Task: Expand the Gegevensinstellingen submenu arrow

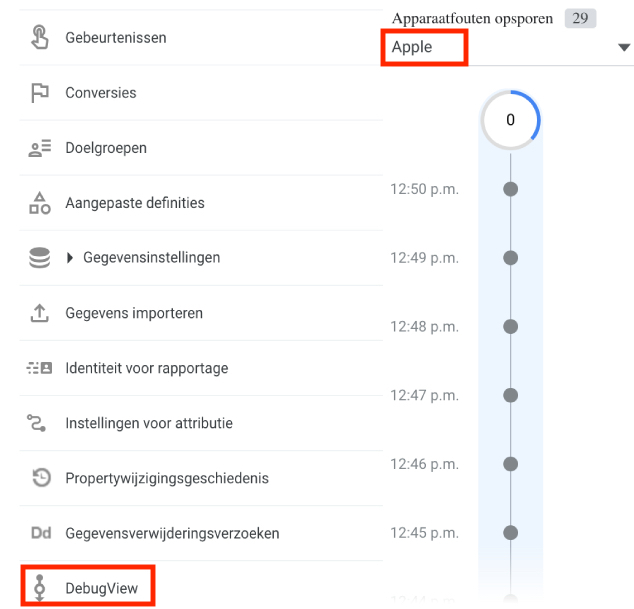Action: click(x=70, y=258)
